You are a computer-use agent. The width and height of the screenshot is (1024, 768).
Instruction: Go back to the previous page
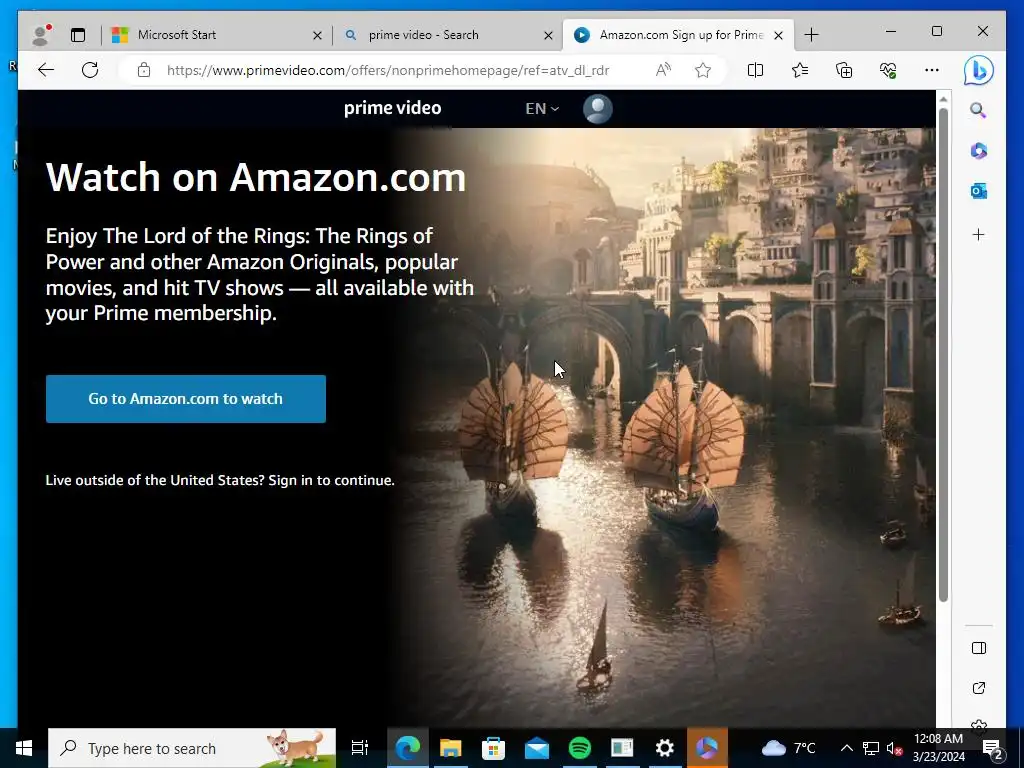[46, 70]
